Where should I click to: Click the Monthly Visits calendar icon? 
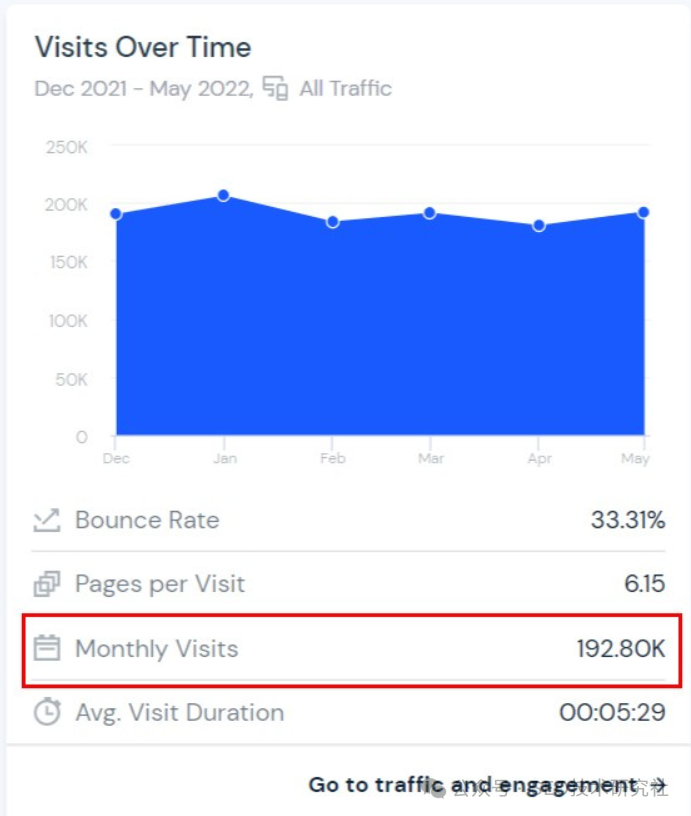click(x=46, y=648)
